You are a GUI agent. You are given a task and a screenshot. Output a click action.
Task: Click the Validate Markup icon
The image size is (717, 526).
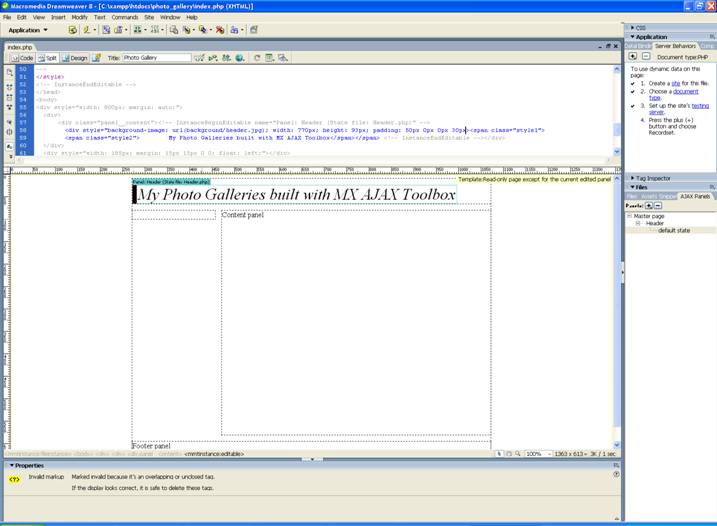point(213,58)
